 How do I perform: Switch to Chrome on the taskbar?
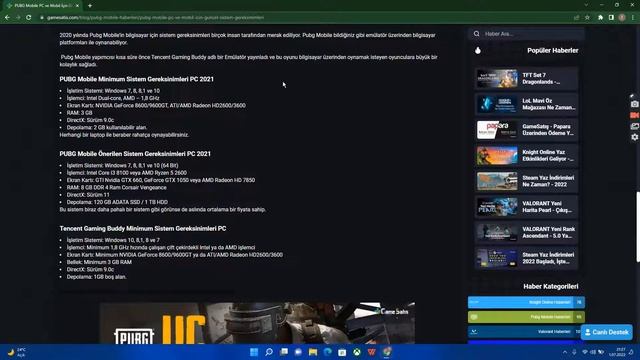[x=387, y=352]
